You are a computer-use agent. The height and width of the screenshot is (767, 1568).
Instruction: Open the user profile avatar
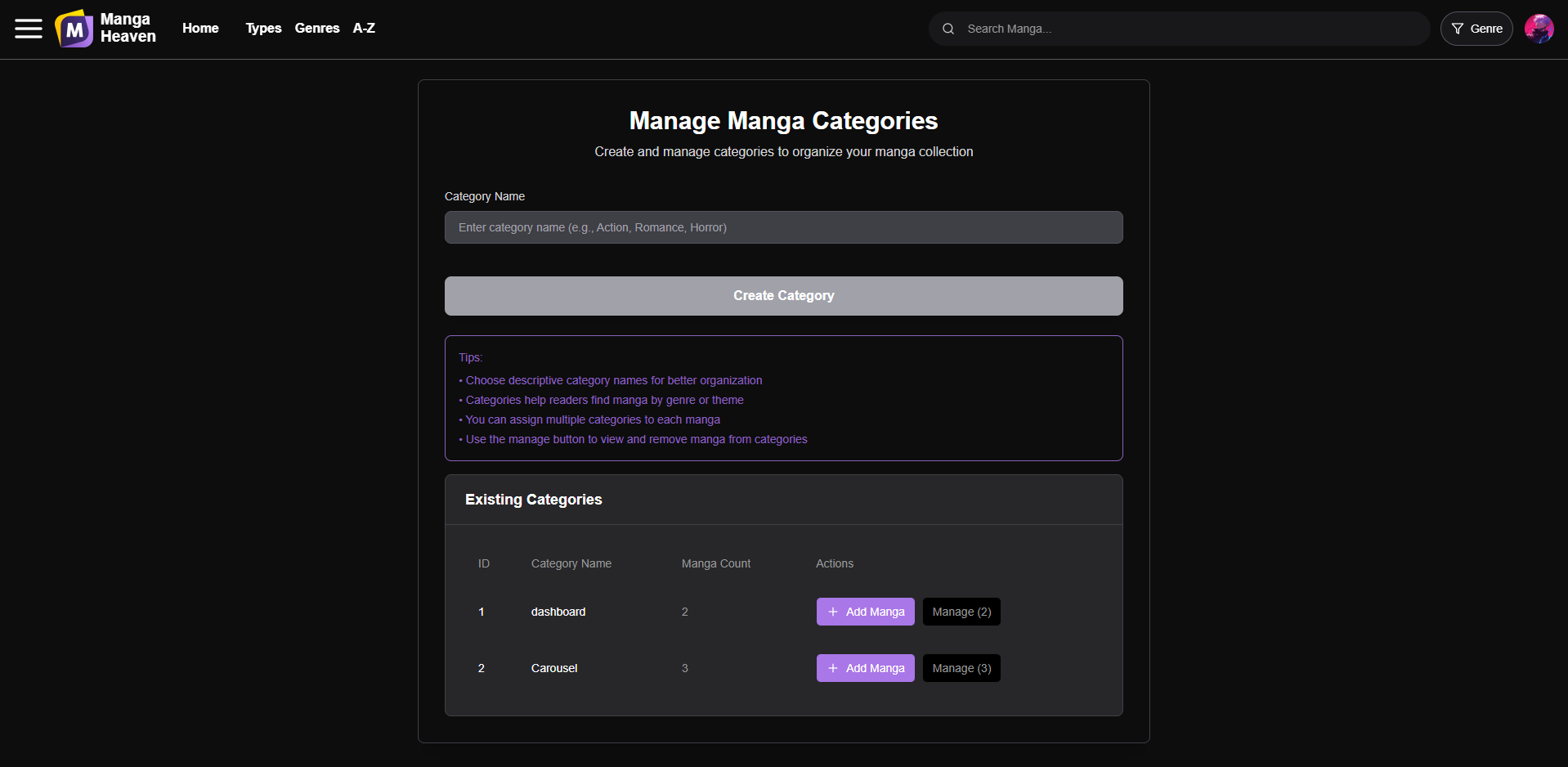pos(1539,29)
